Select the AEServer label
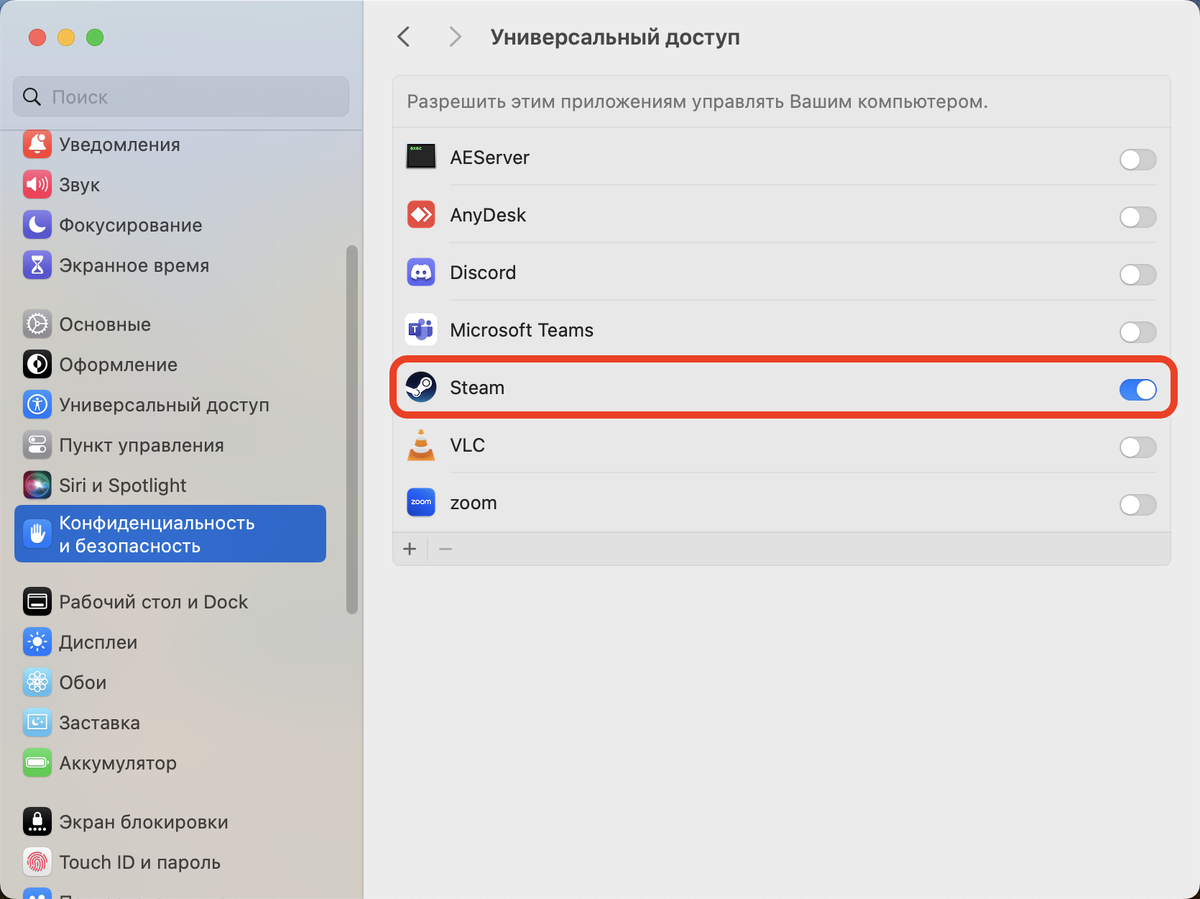Image resolution: width=1200 pixels, height=899 pixels. coord(490,157)
